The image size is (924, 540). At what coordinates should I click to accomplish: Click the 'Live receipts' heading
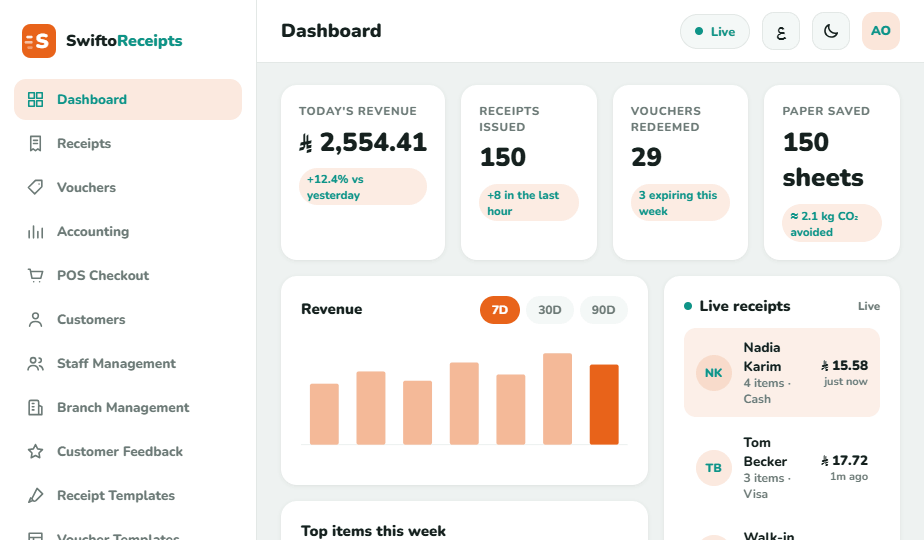tap(745, 306)
